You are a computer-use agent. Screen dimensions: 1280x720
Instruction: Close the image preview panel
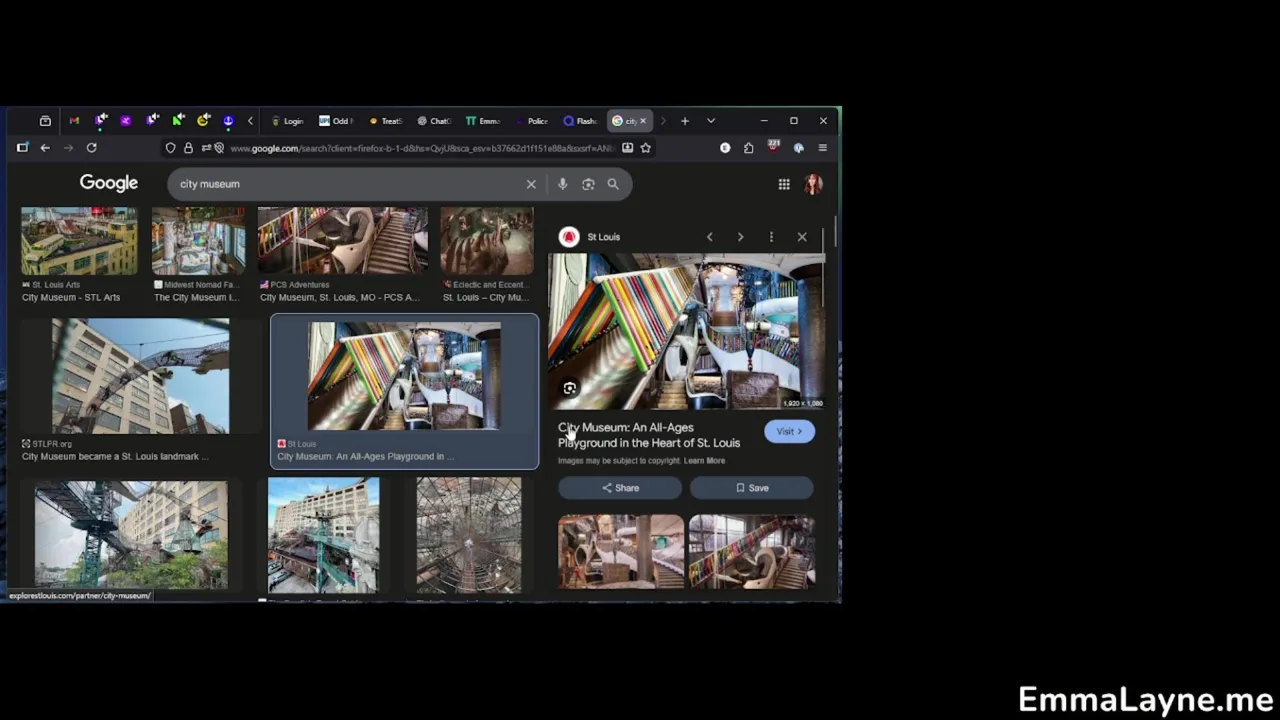point(802,237)
